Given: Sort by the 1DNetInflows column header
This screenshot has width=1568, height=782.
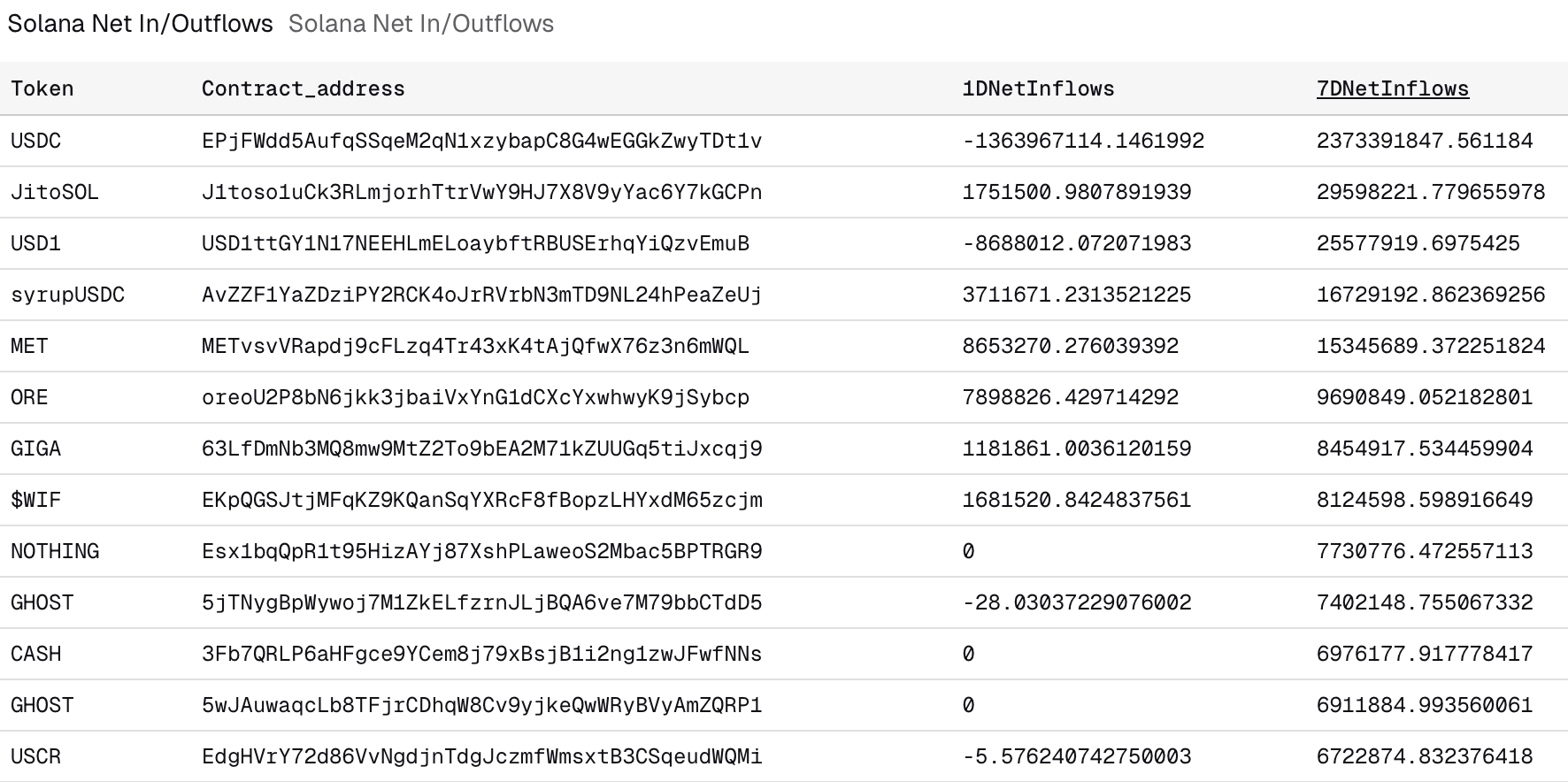Looking at the screenshot, I should click(x=1038, y=88).
